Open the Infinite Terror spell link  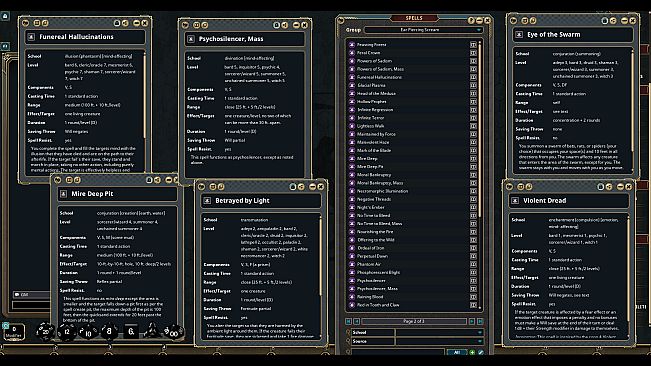coord(352,118)
